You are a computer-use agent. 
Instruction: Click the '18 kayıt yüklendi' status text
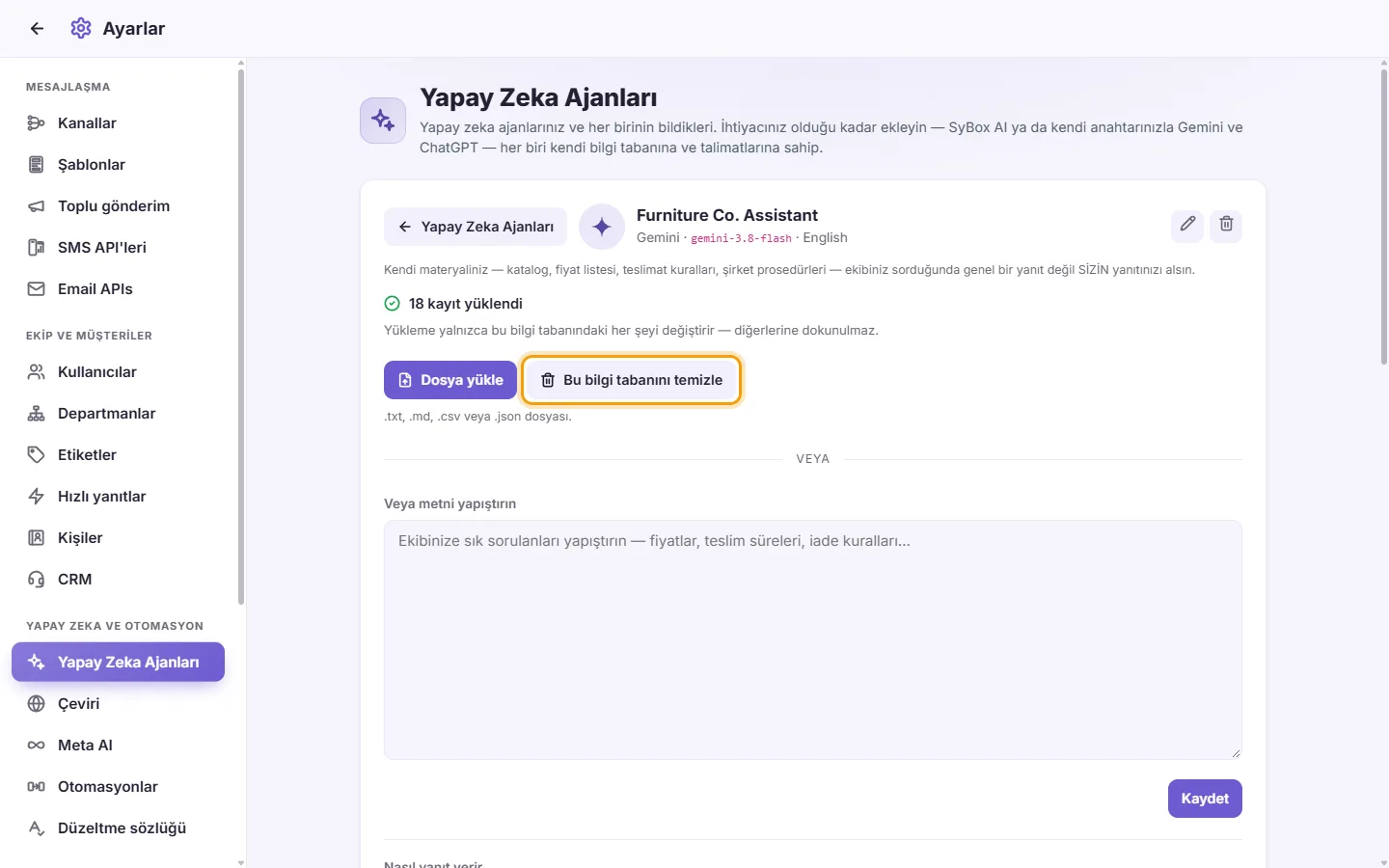[x=466, y=304]
